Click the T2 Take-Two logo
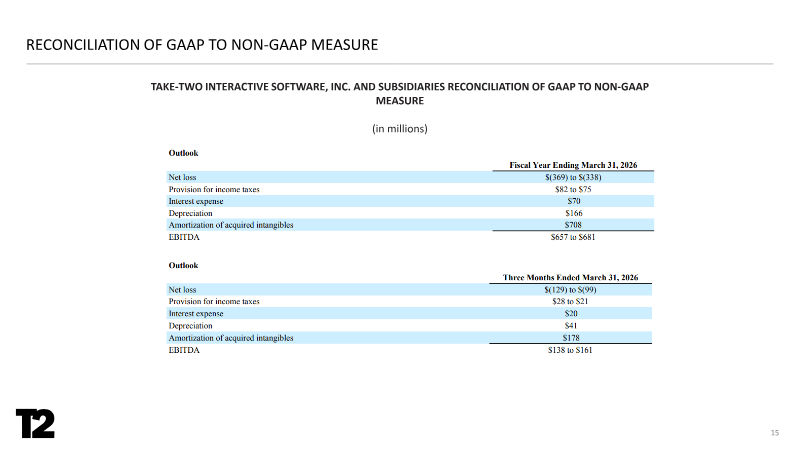The width and height of the screenshot is (800, 450). coord(35,423)
